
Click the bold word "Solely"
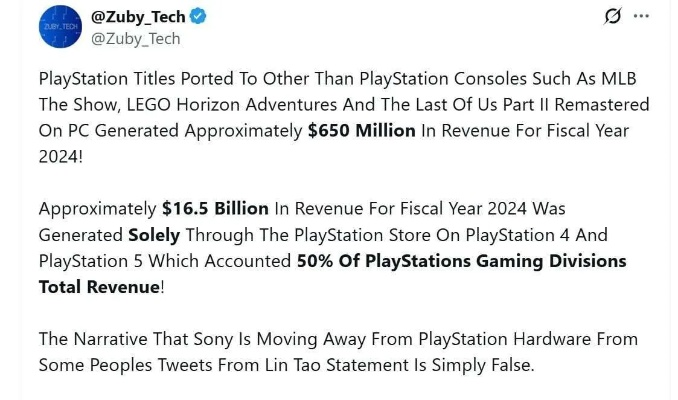(154, 235)
